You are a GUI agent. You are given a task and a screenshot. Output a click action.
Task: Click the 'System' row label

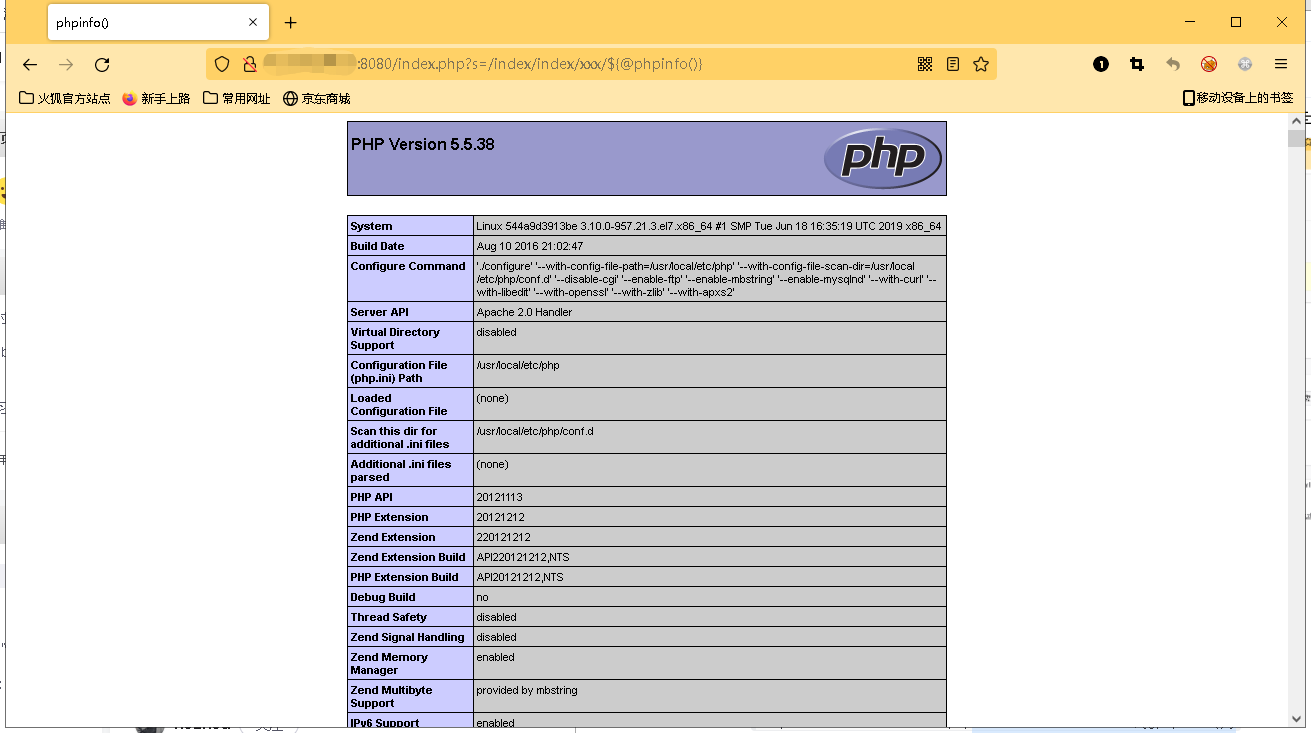[371, 226]
